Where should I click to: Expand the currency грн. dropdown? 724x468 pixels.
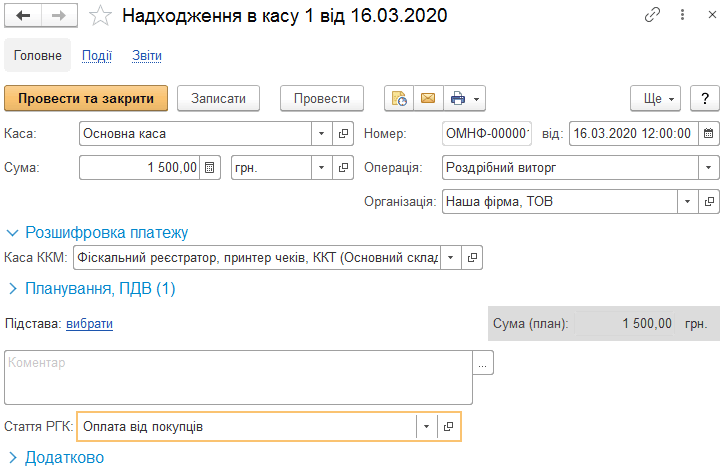click(x=321, y=168)
